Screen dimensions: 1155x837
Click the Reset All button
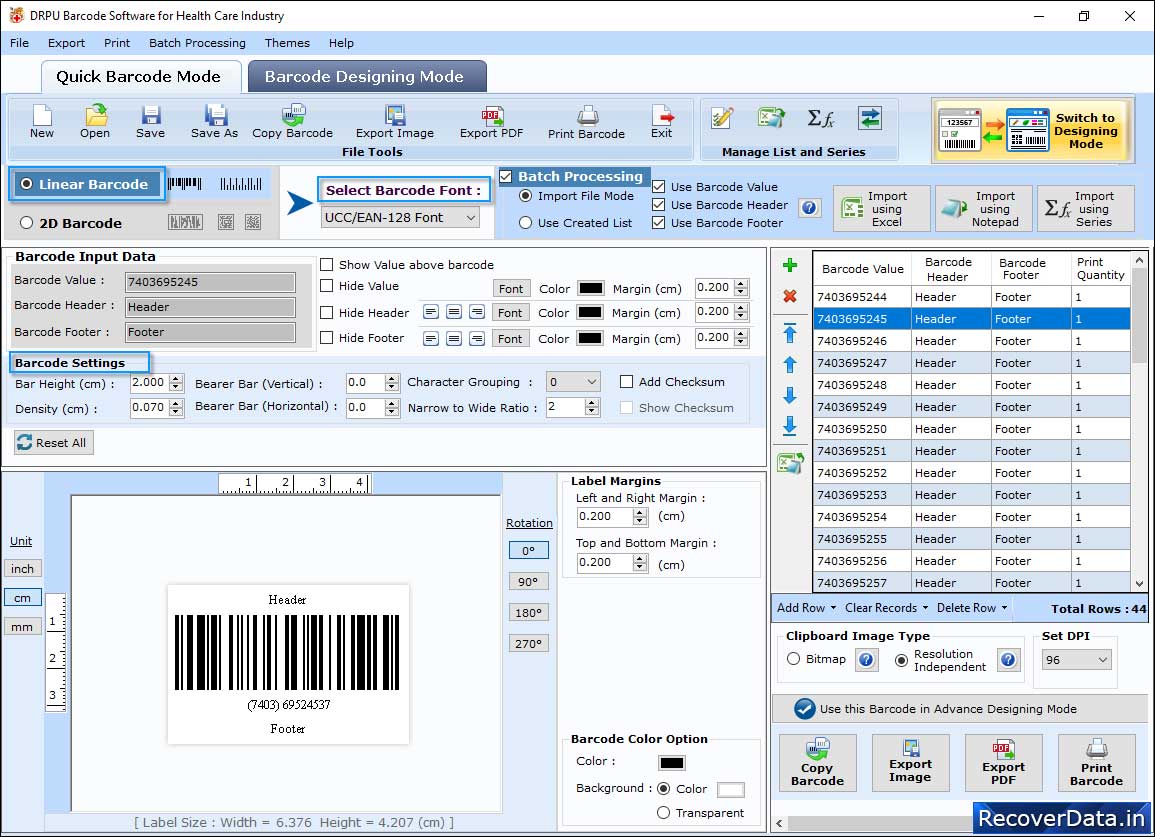54,442
